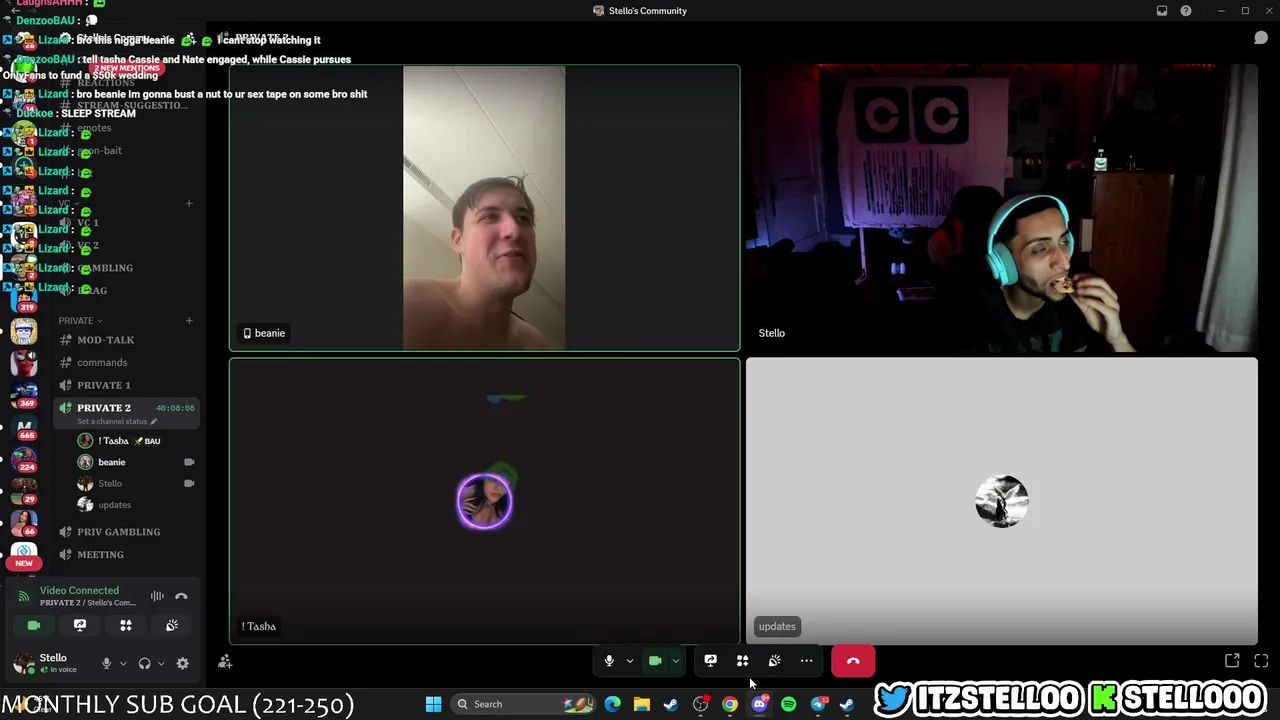Focus Stello's video tile
Image resolution: width=1280 pixels, height=720 pixels.
(1002, 208)
